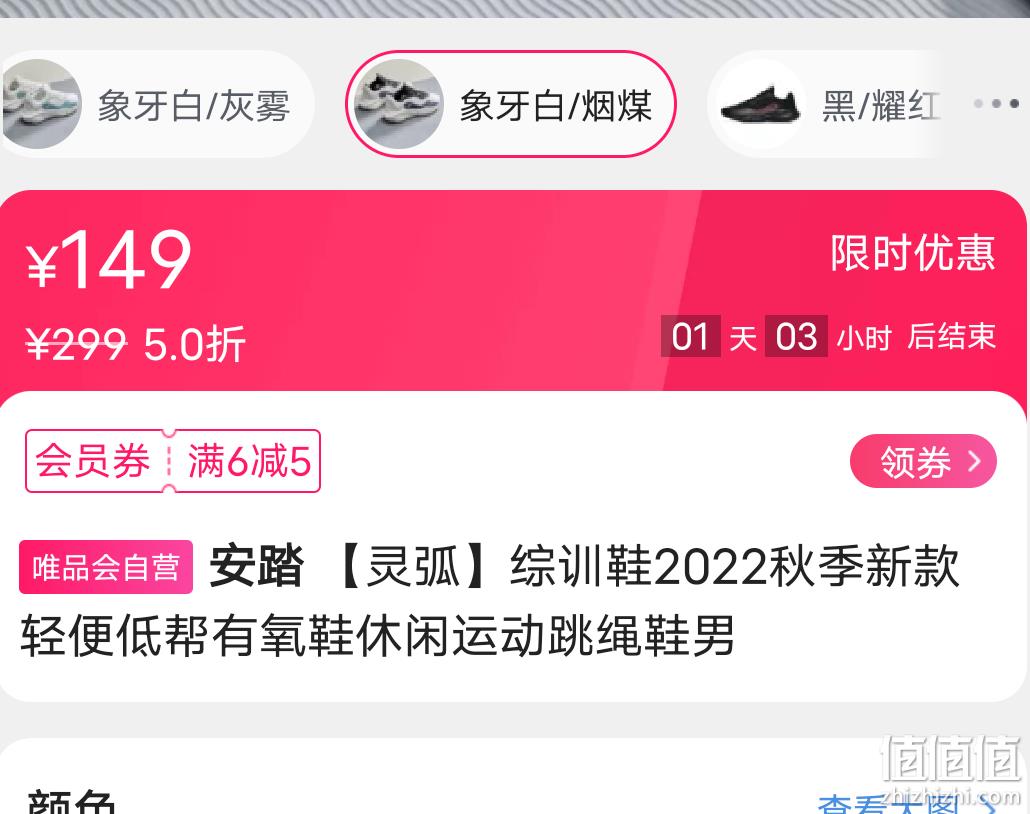Viewport: 1030px width, 814px height.
Task: Tap the black shoe thumbnail image
Action: coord(761,104)
